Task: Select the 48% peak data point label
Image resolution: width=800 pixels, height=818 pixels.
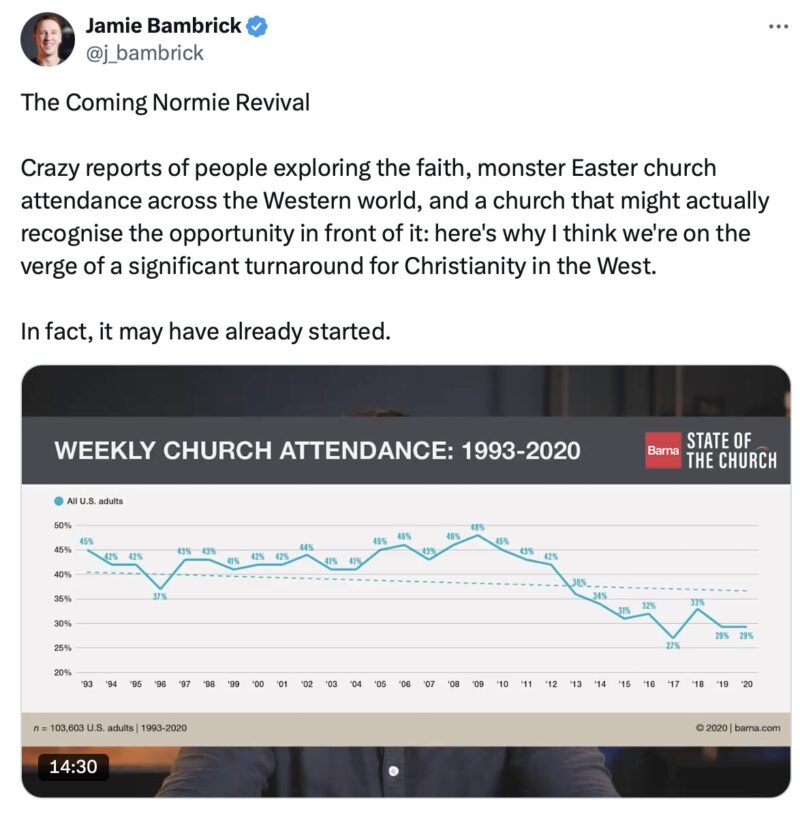Action: click(478, 527)
